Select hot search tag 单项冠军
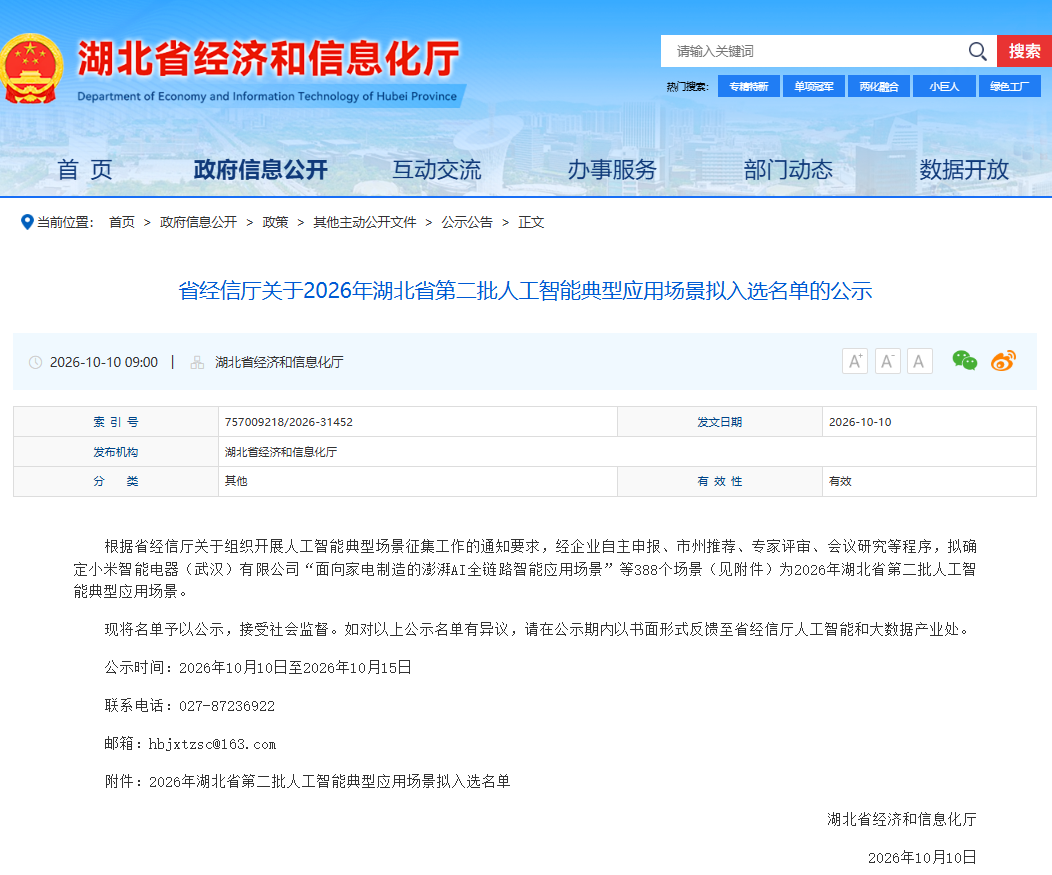The image size is (1052, 875). click(814, 87)
